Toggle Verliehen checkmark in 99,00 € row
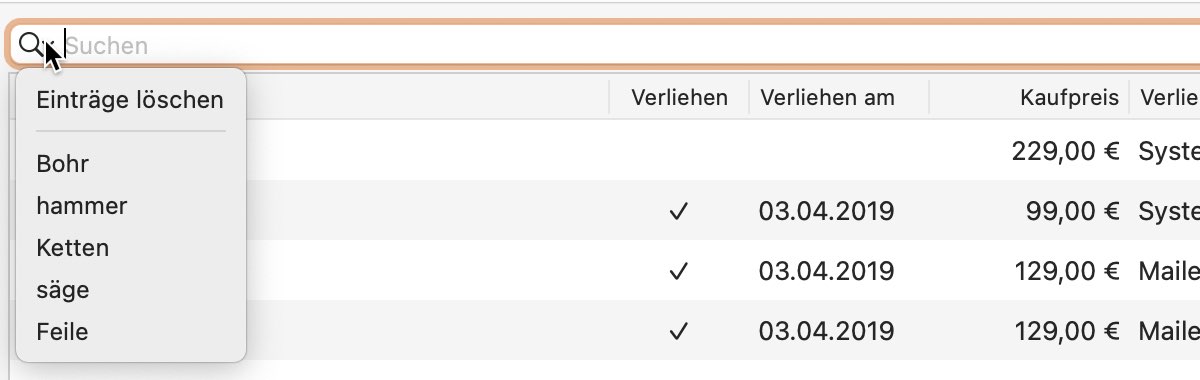Screen dimensions: 1200x380 (x=679, y=212)
